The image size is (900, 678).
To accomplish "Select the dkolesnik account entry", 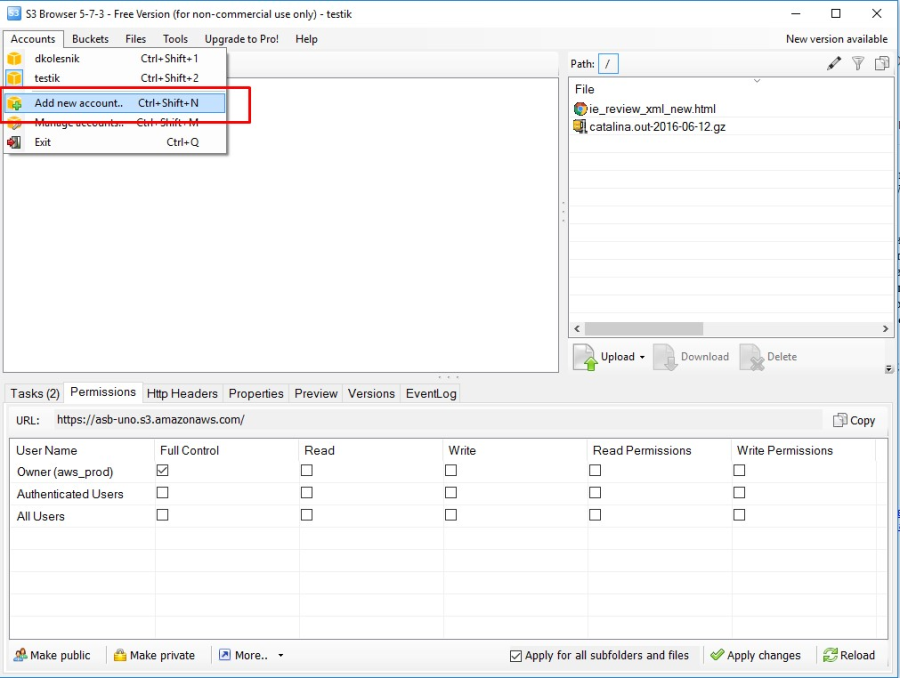I will [115, 59].
